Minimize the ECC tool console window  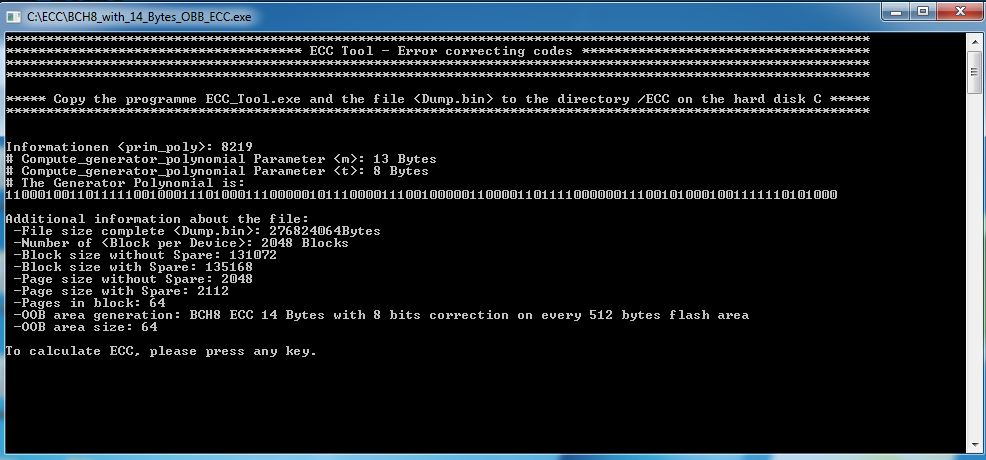point(896,11)
